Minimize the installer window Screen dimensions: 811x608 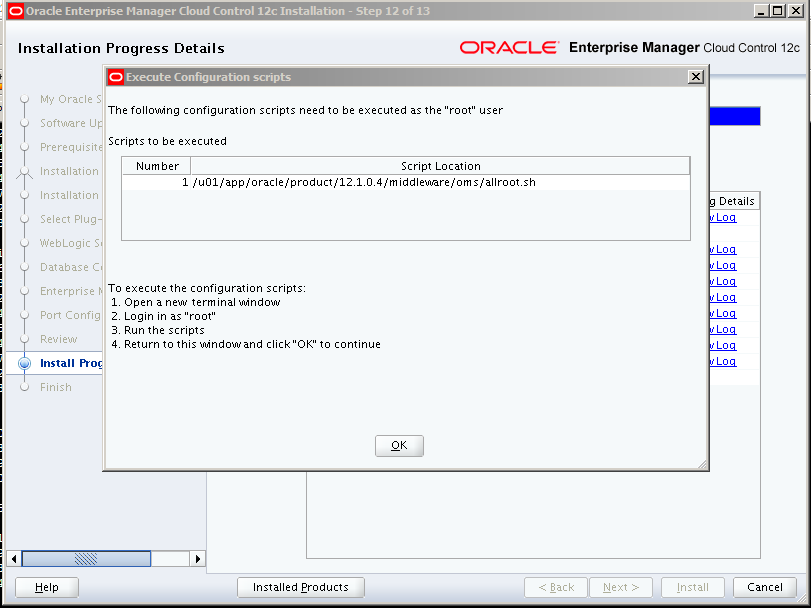tap(761, 11)
